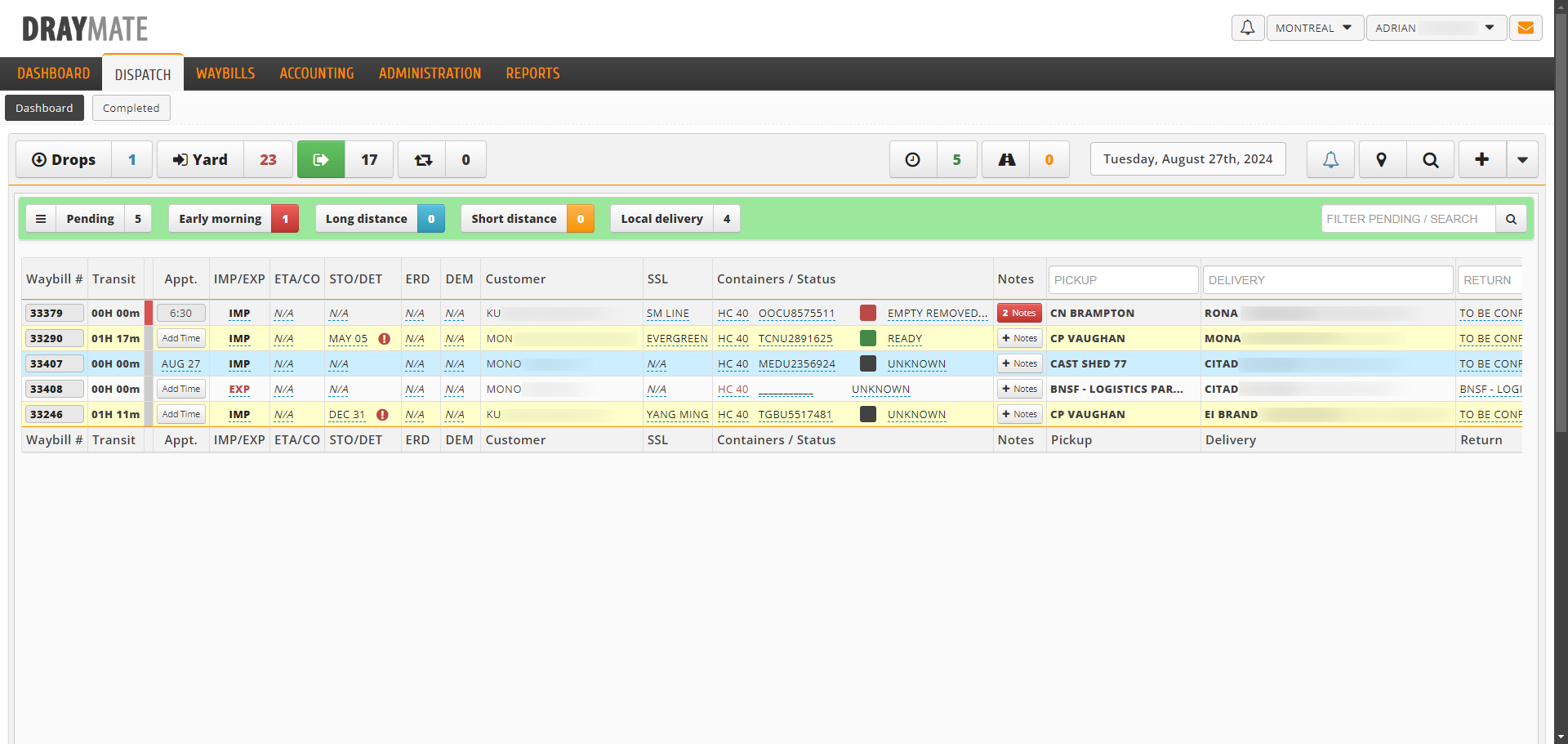Click the orange envelope messages icon
The image size is (1568, 744).
1525,28
